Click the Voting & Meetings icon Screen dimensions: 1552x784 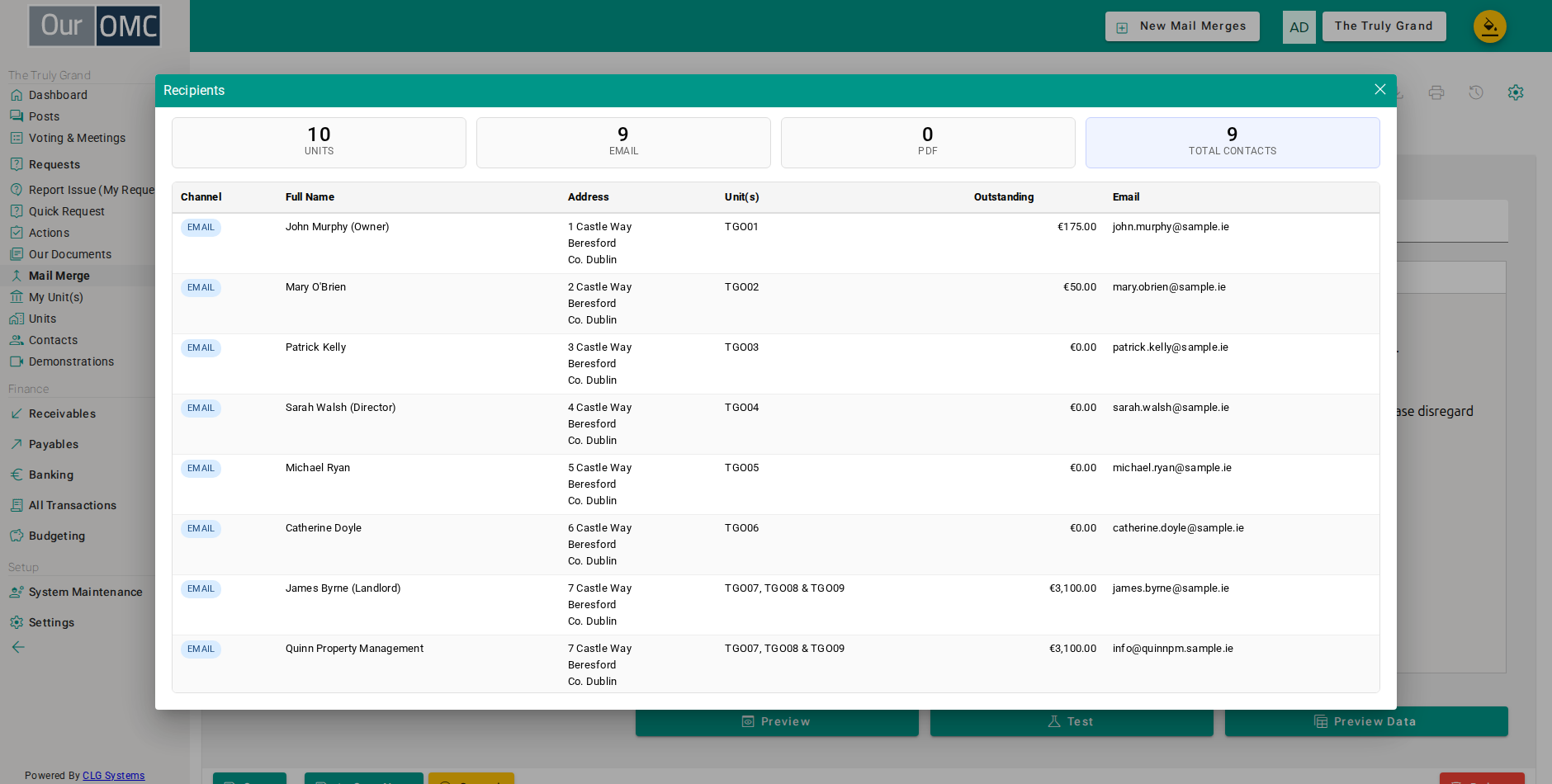[x=17, y=138]
